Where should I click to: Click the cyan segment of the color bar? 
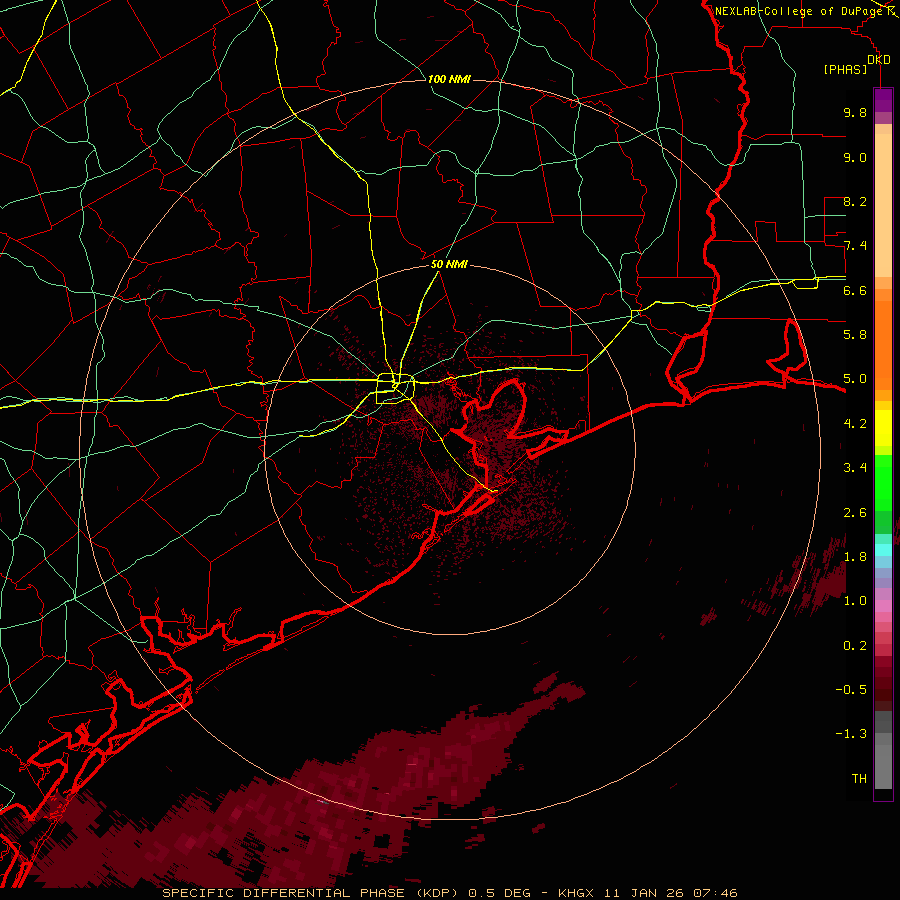coord(883,550)
